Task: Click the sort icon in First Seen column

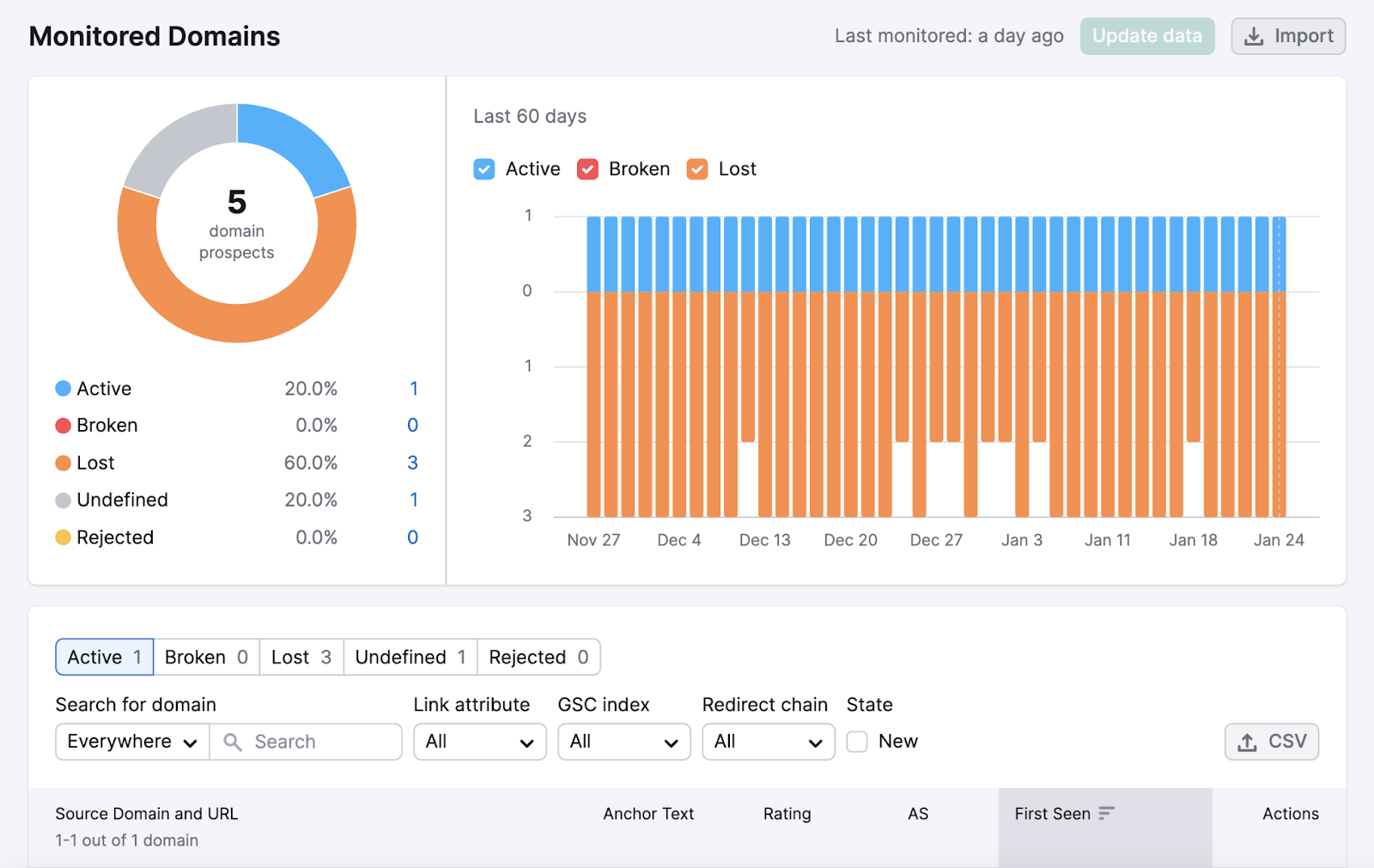Action: point(1106,813)
